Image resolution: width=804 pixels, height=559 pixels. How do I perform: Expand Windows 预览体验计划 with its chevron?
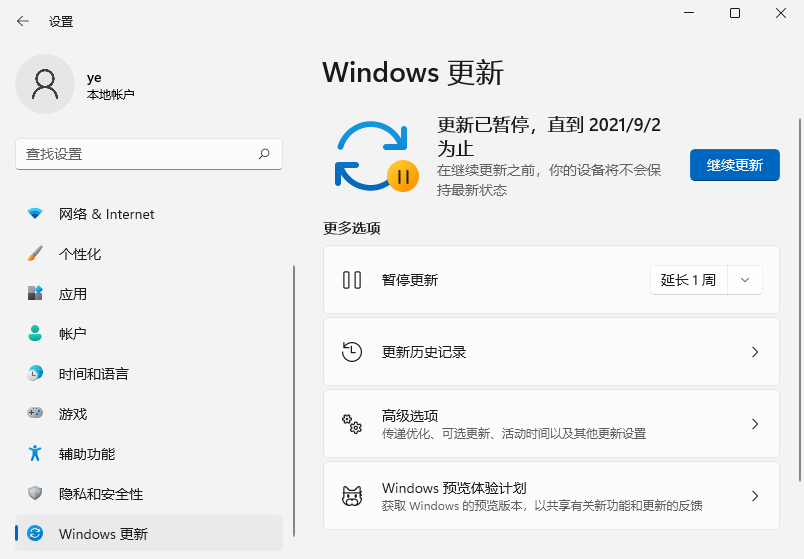tap(755, 496)
